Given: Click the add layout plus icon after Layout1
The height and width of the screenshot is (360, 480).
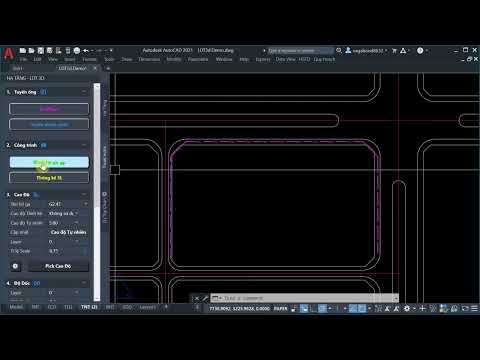Looking at the screenshot, I should tap(166, 307).
